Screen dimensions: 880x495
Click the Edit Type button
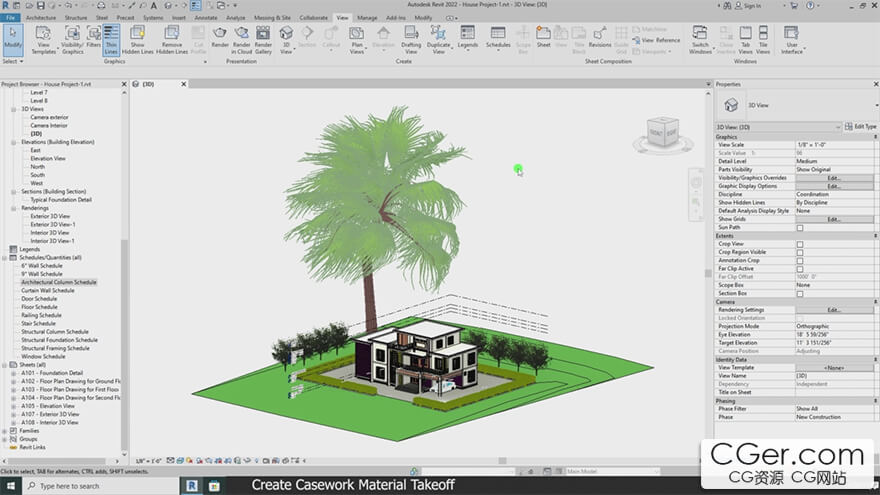860,127
